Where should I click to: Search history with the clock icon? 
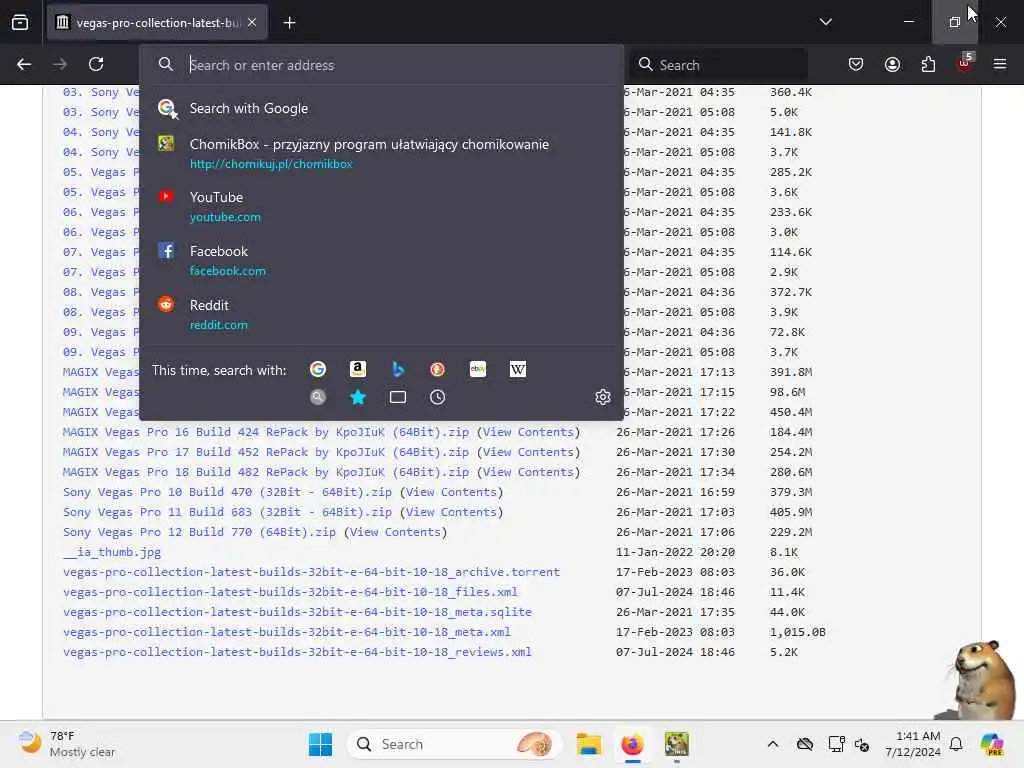(x=438, y=397)
